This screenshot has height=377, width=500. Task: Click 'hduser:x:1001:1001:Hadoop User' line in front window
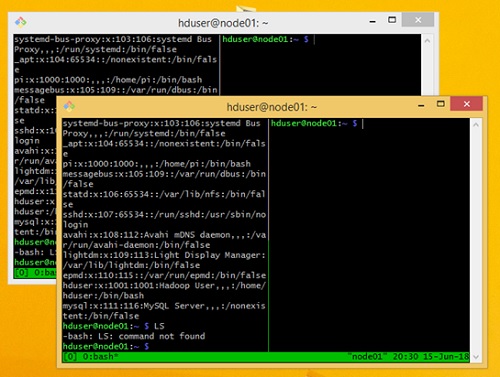tap(164, 286)
